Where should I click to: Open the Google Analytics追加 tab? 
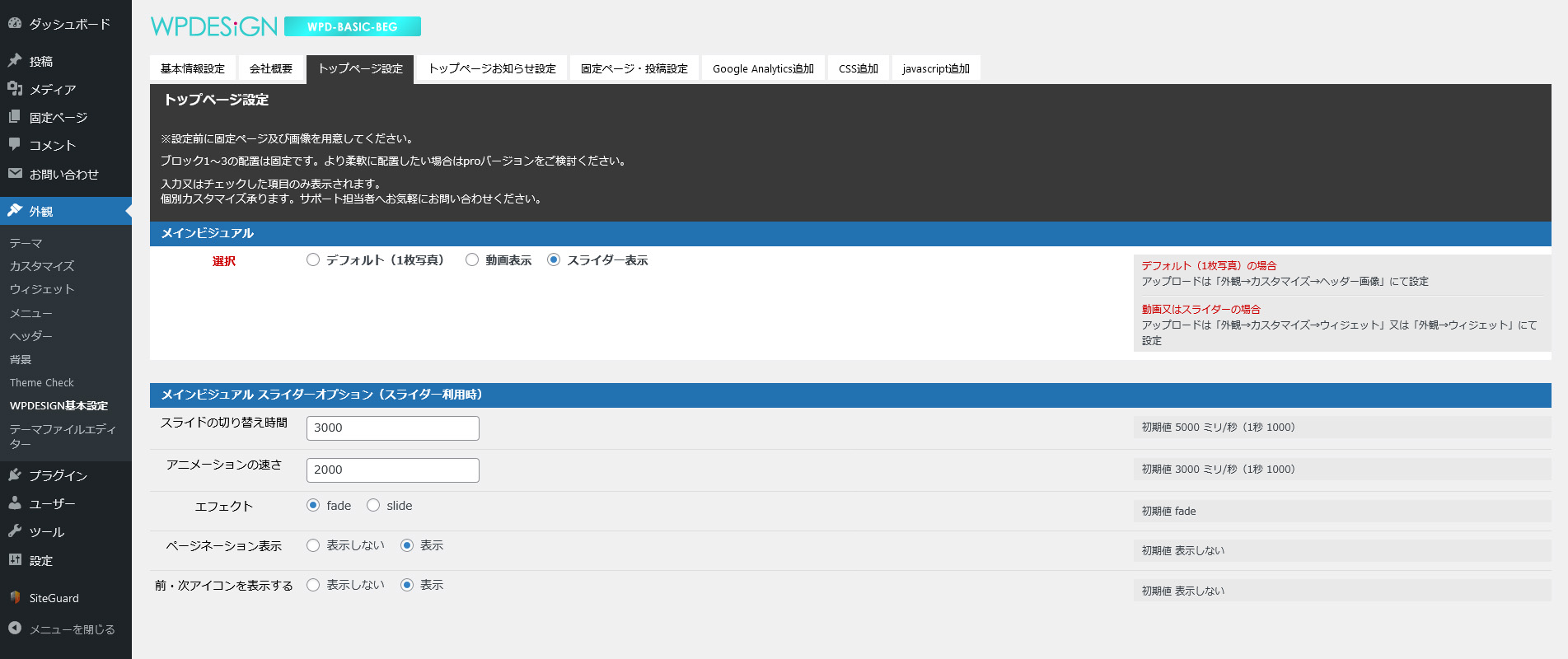763,68
